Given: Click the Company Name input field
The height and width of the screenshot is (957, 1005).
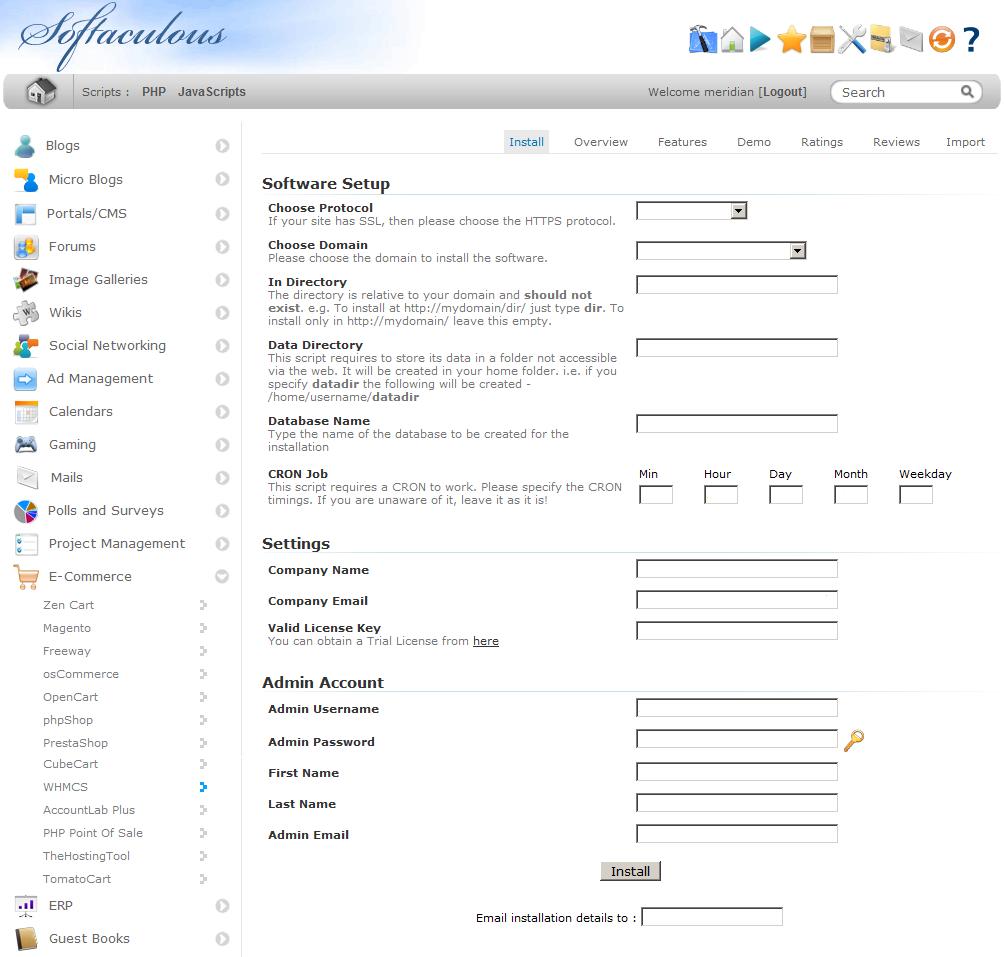Looking at the screenshot, I should coord(736,569).
